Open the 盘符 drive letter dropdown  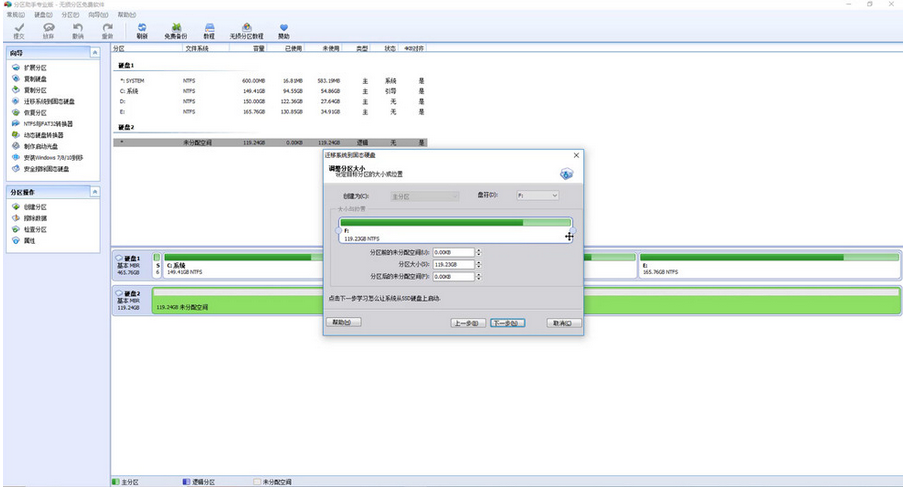coord(538,196)
